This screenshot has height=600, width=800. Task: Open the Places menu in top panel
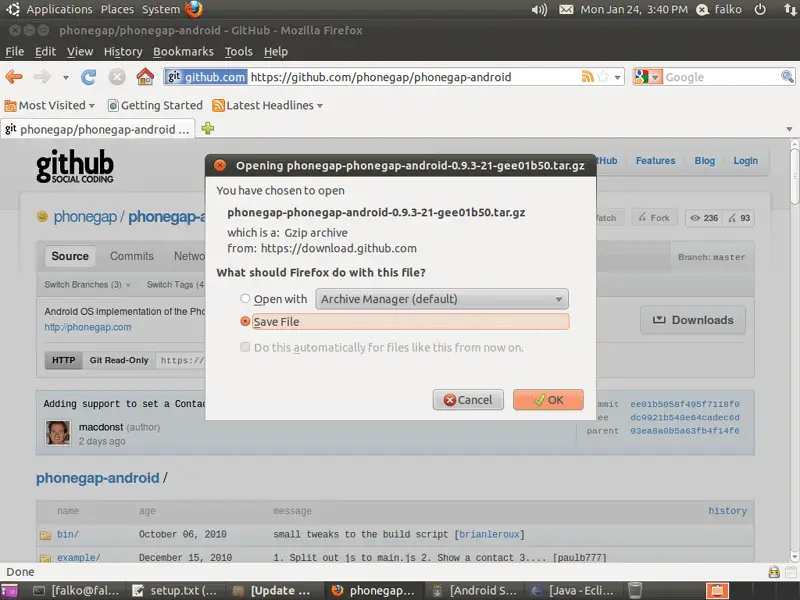(117, 9)
